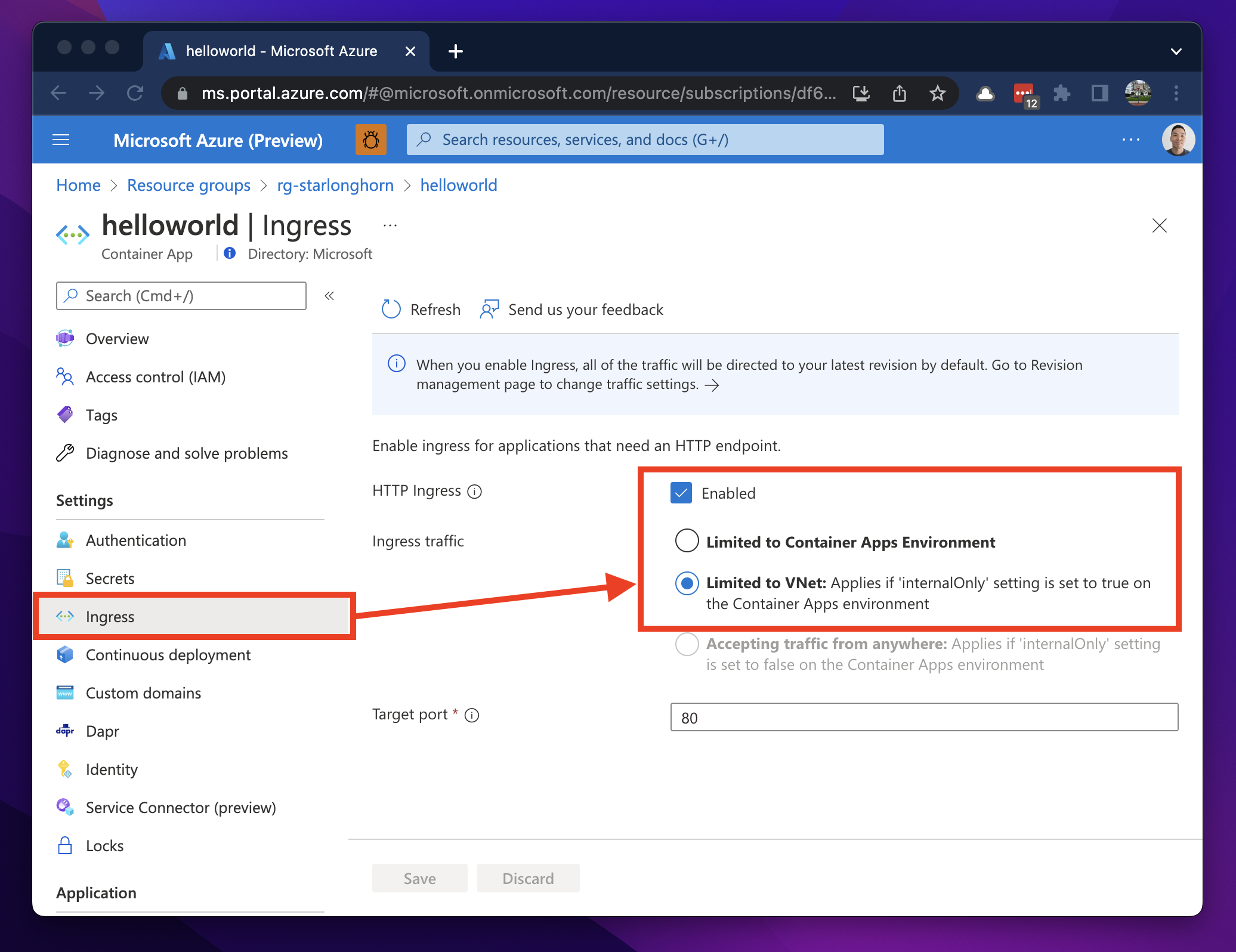
Task: Open Custom domains in the sidebar
Action: pyautogui.click(x=143, y=693)
